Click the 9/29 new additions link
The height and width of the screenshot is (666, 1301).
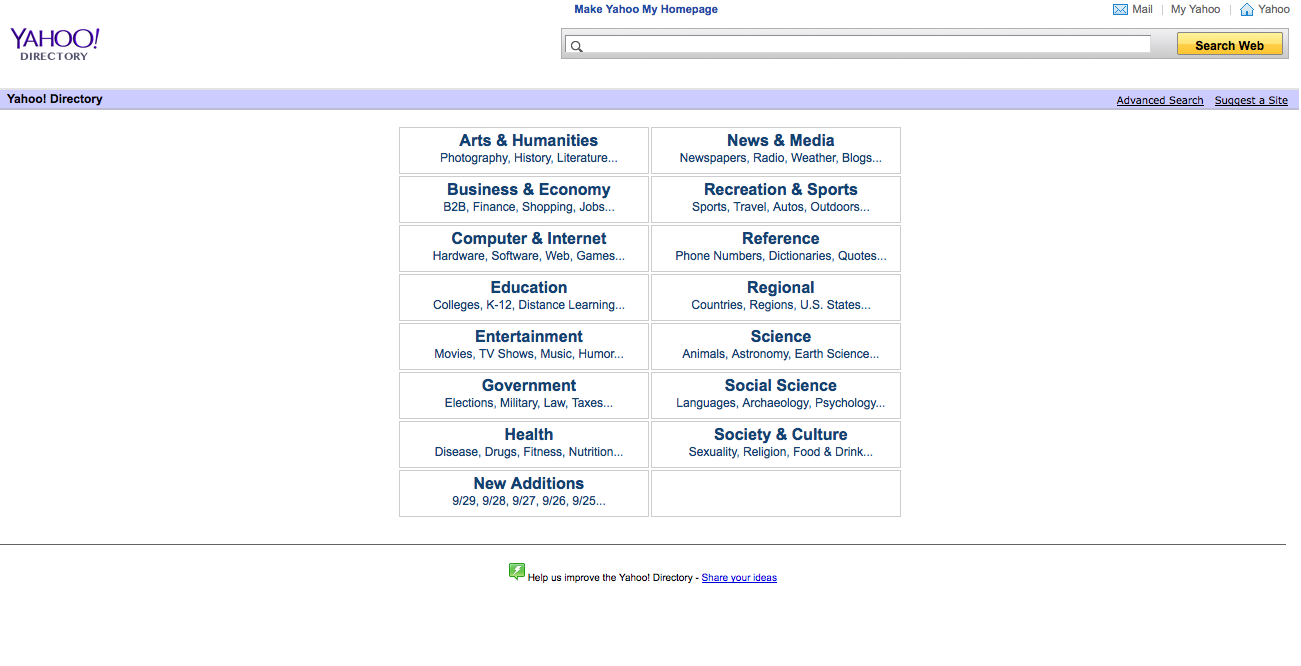click(x=464, y=501)
